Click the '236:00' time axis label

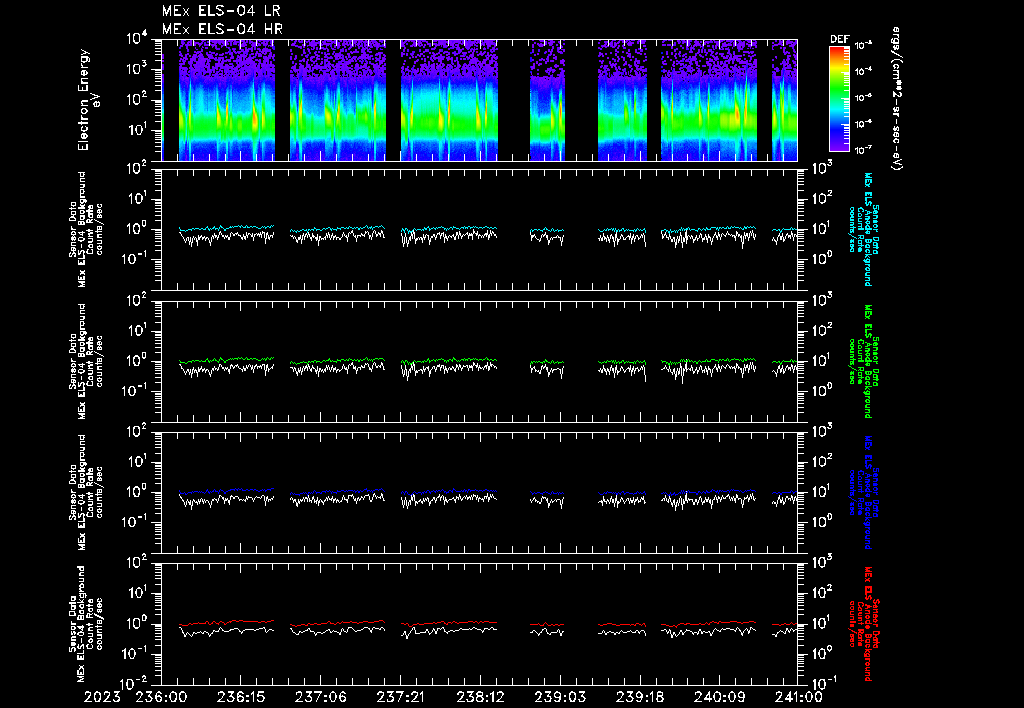pos(161,697)
